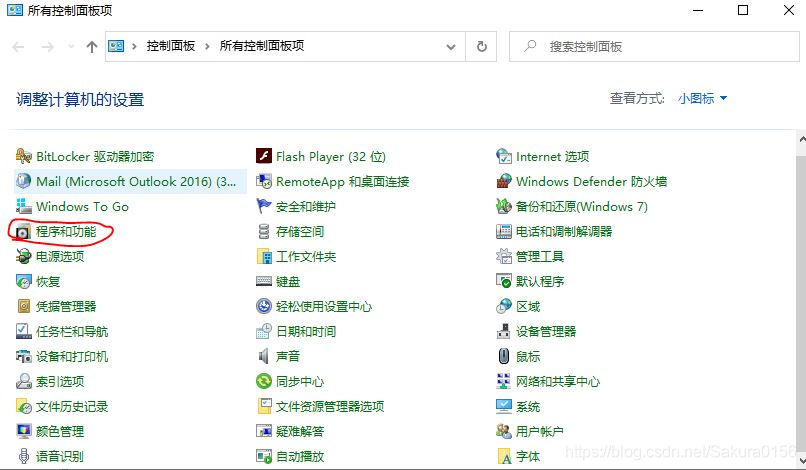The image size is (806, 470).
Task: Click the 工作文件夹 icon
Action: [264, 256]
